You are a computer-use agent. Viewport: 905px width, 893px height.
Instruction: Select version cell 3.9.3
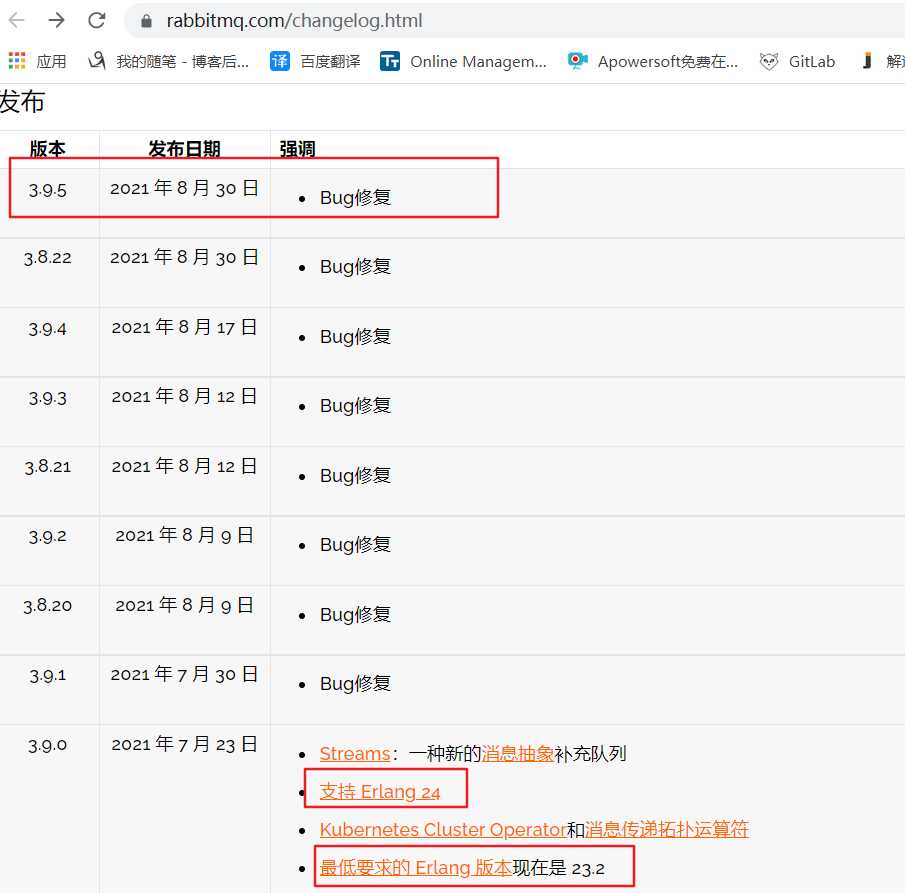[48, 398]
